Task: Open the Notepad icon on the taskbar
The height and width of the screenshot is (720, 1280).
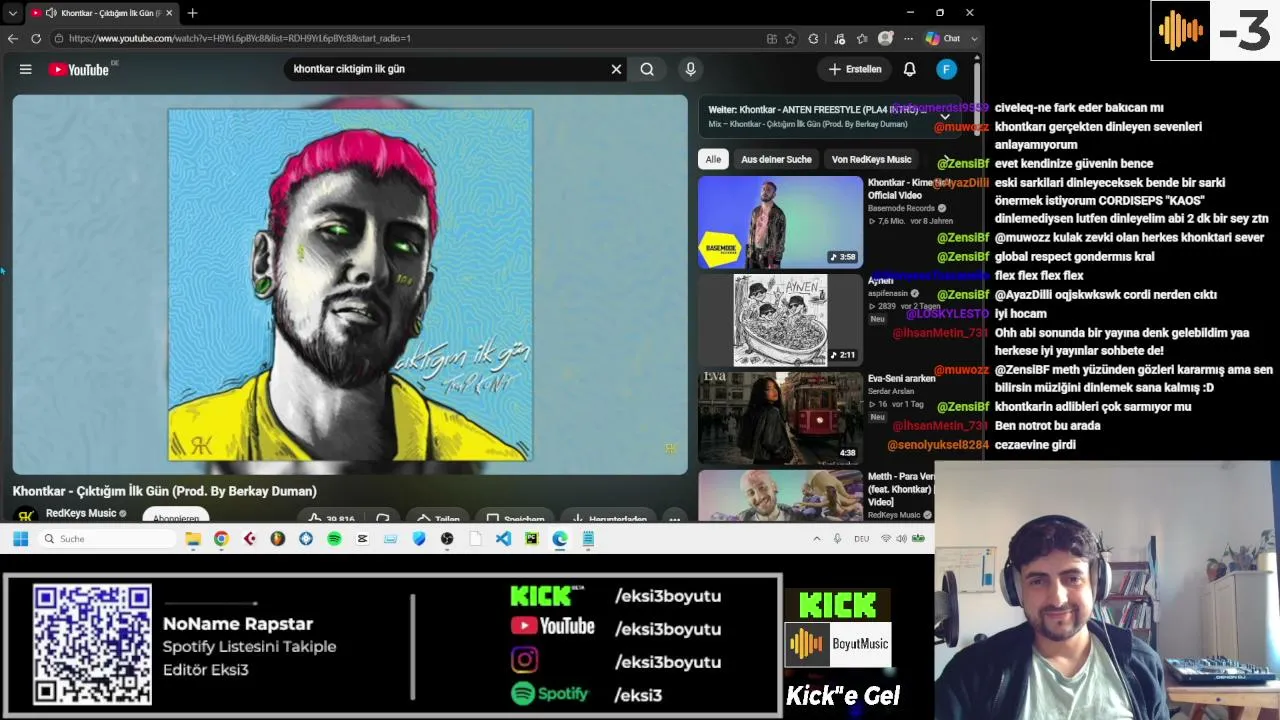Action: (x=588, y=539)
